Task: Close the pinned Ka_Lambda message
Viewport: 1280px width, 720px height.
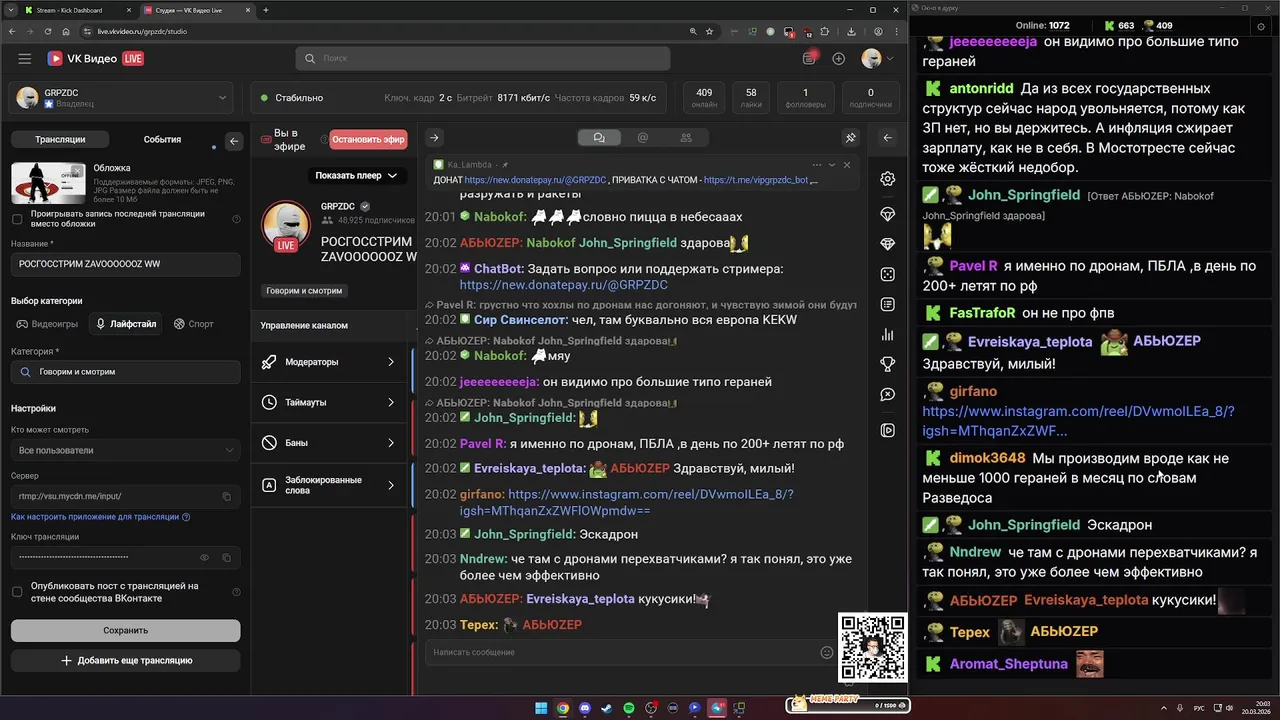Action: point(847,165)
